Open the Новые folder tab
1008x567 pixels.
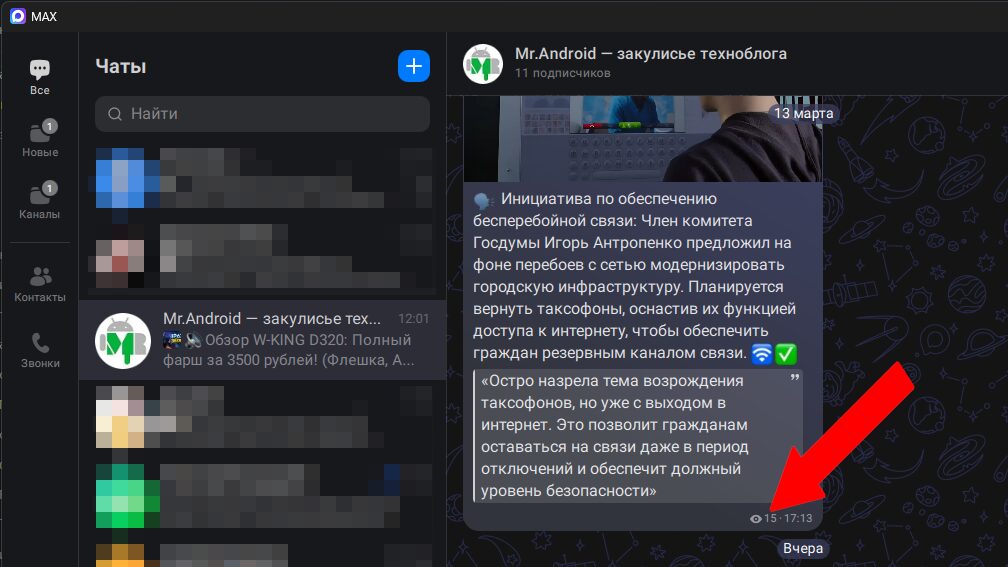click(x=40, y=138)
